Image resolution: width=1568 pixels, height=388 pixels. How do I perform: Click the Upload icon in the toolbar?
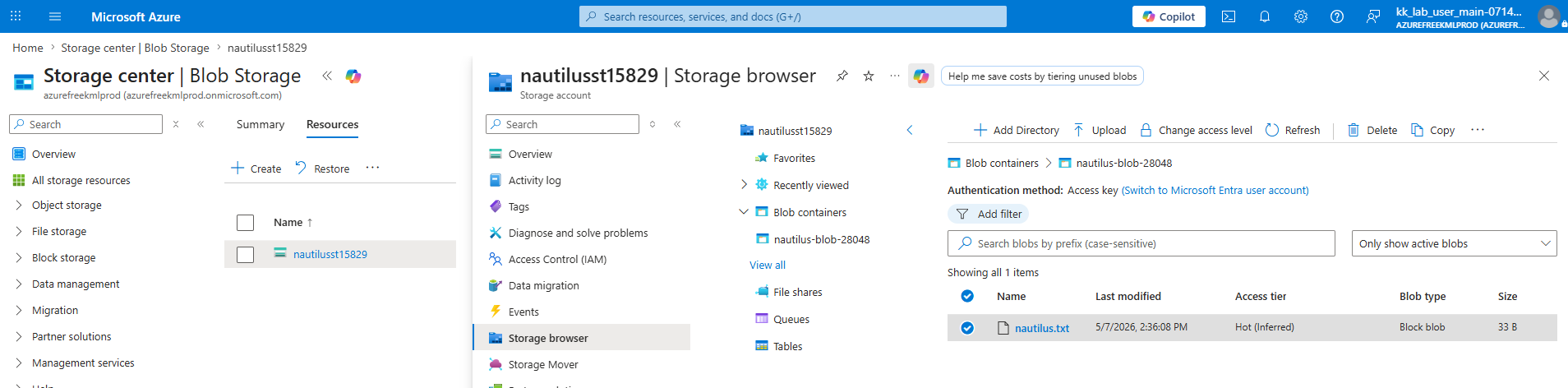[x=1078, y=130]
